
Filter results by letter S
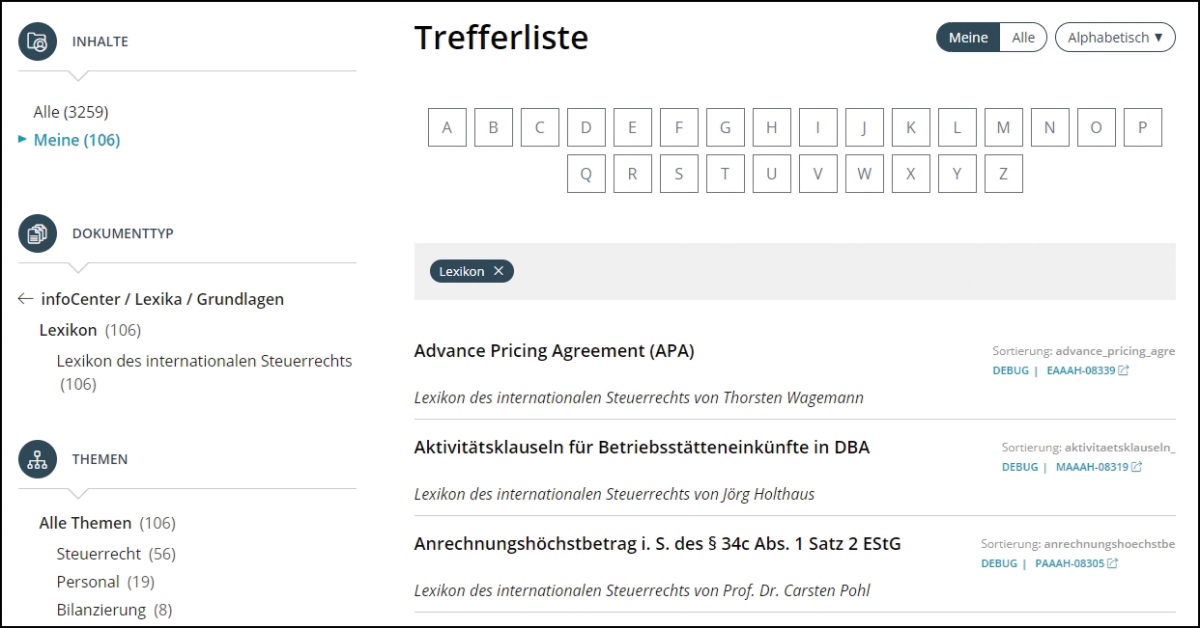point(679,174)
